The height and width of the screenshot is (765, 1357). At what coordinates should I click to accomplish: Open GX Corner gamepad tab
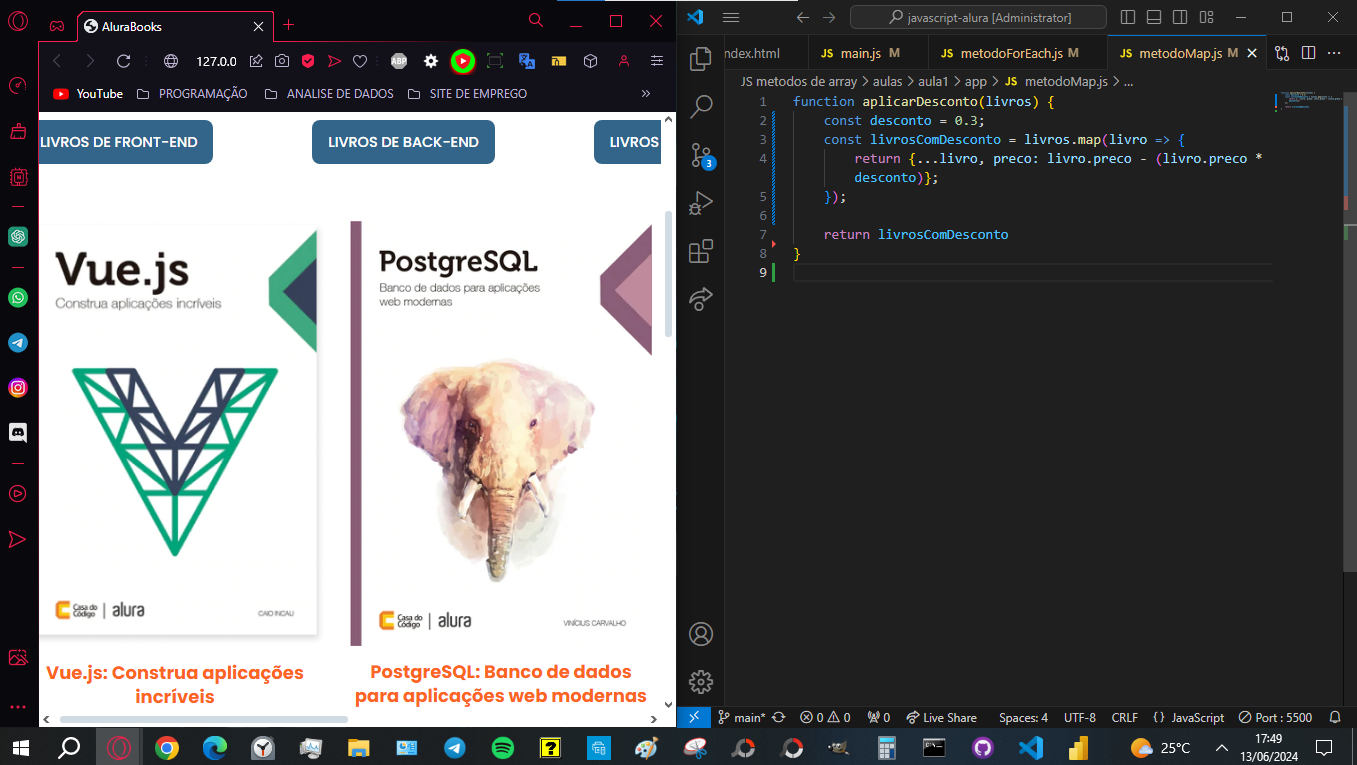(57, 25)
